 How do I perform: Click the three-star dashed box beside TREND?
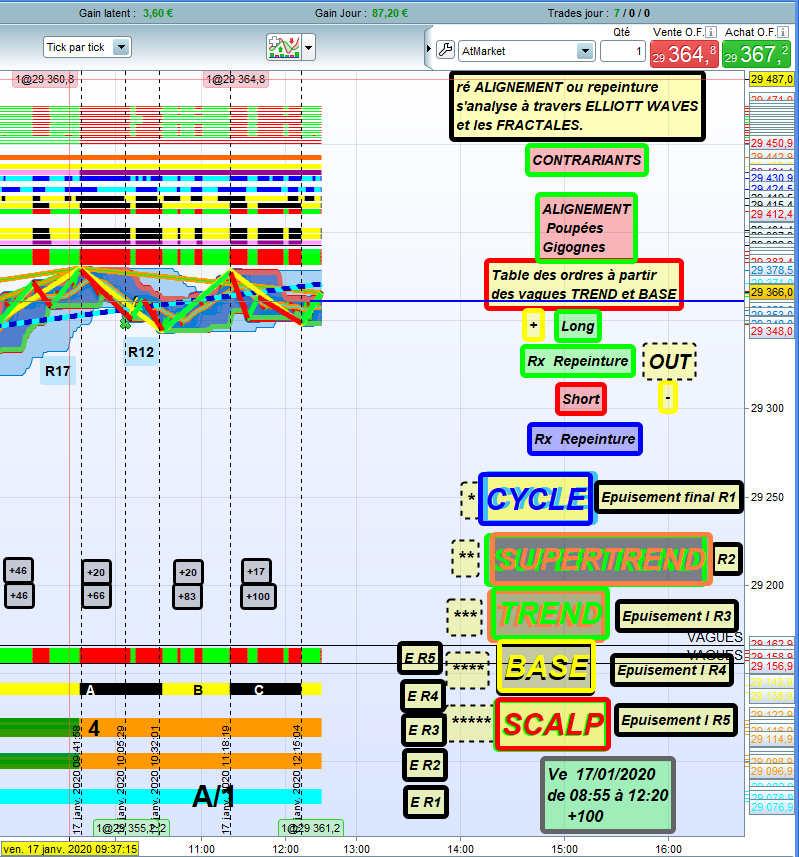pos(465,617)
